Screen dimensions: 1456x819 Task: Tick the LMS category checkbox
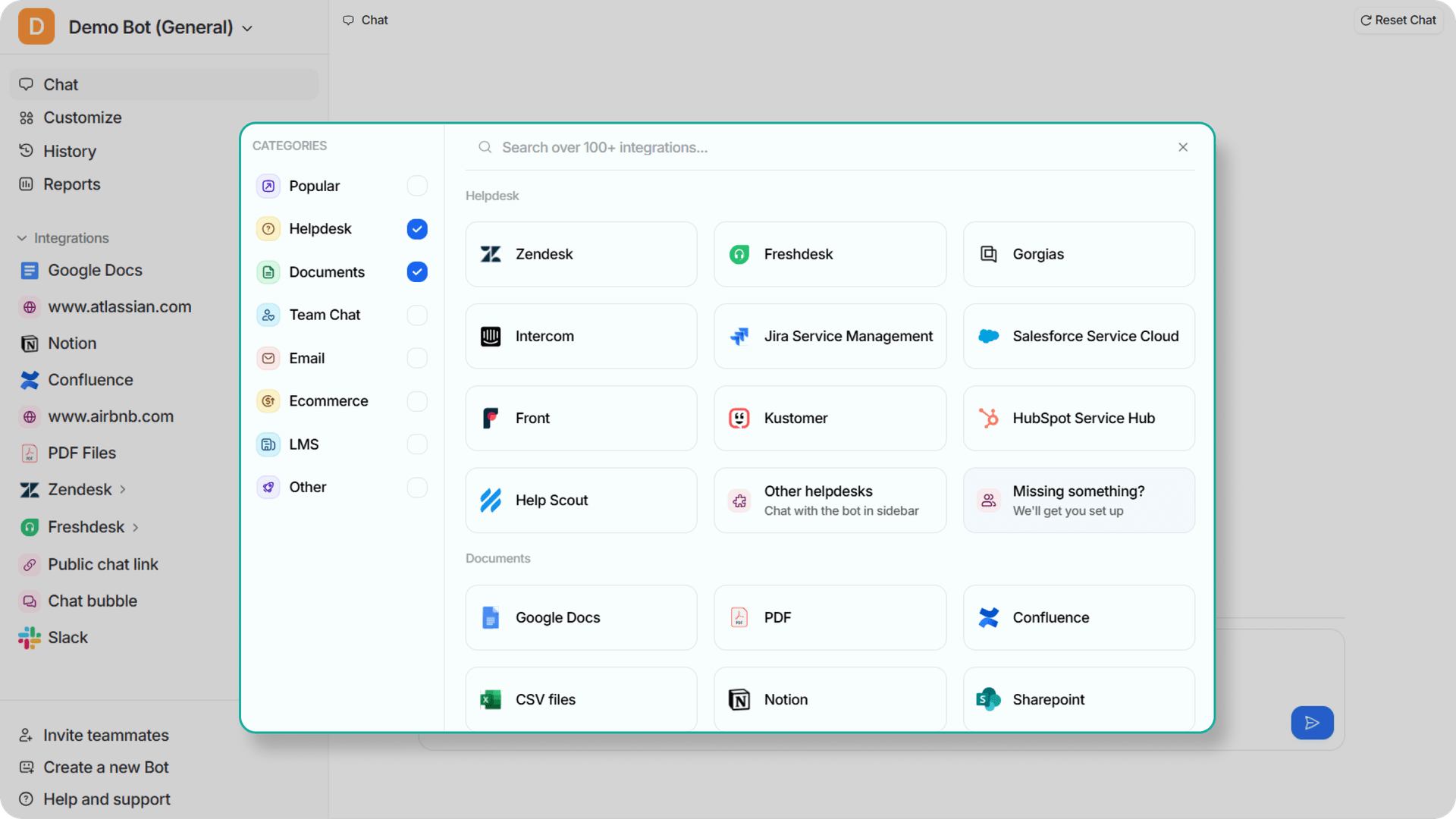coord(417,444)
